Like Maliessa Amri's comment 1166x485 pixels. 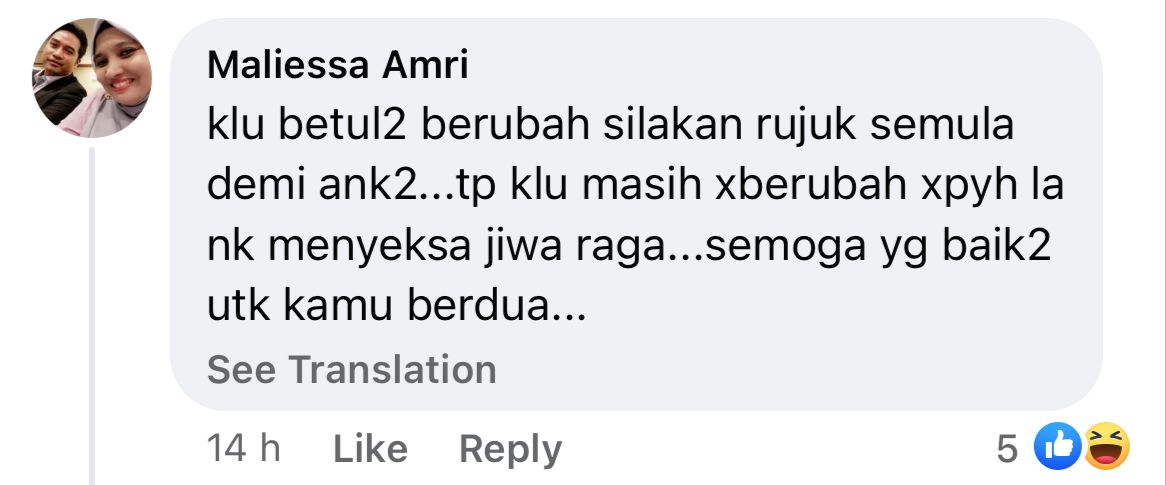[x=370, y=449]
